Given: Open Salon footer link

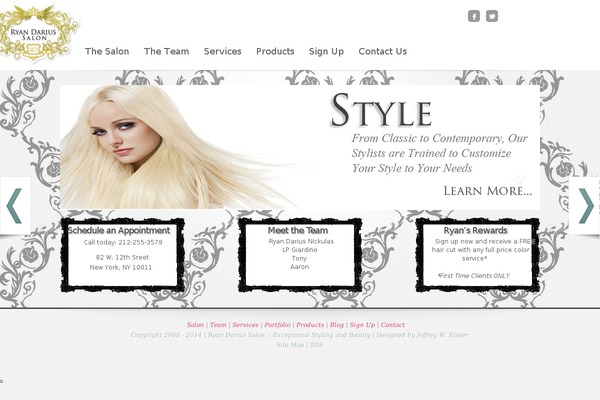Looking at the screenshot, I should (x=195, y=325).
